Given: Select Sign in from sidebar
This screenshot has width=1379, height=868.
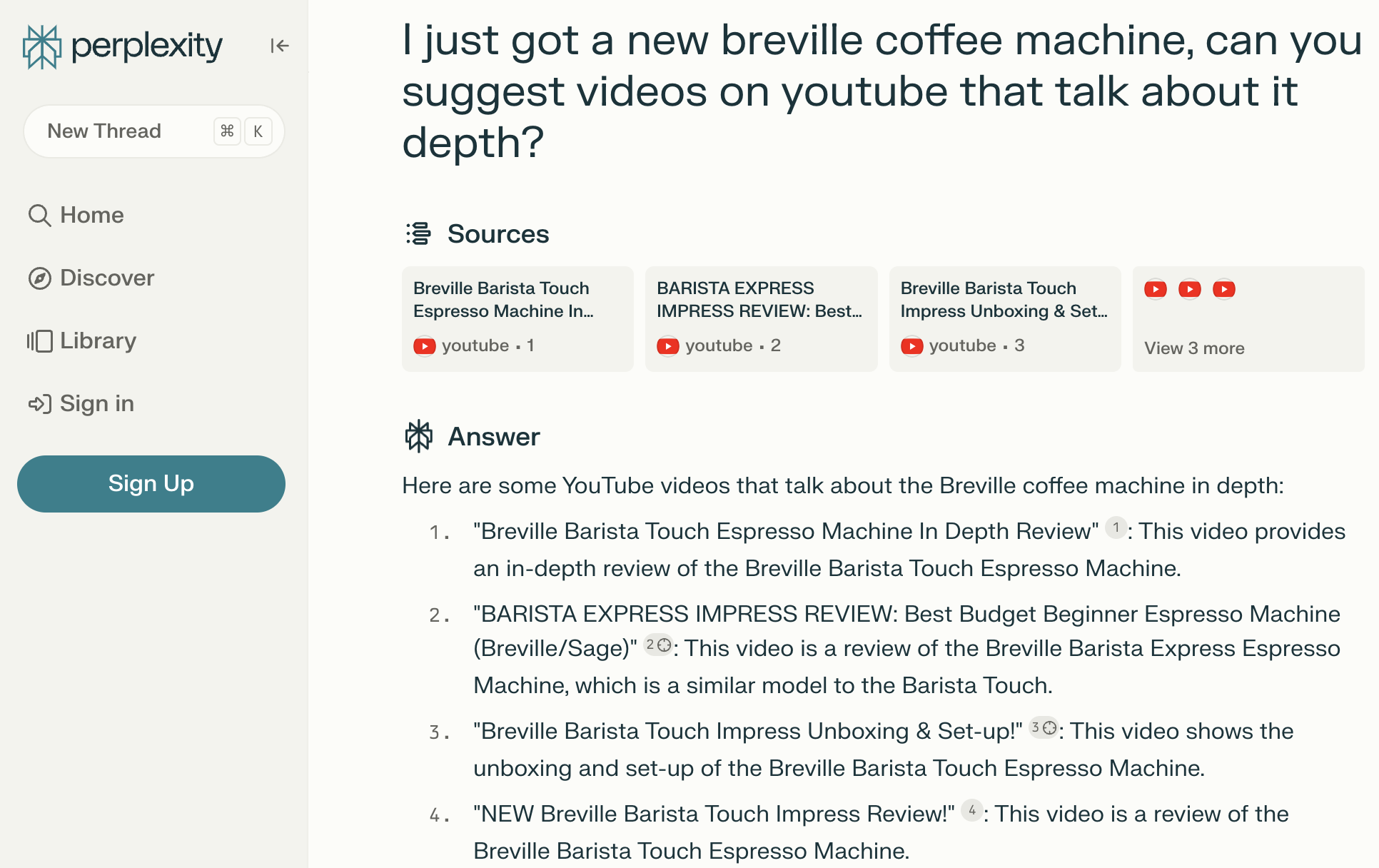Looking at the screenshot, I should [x=81, y=403].
